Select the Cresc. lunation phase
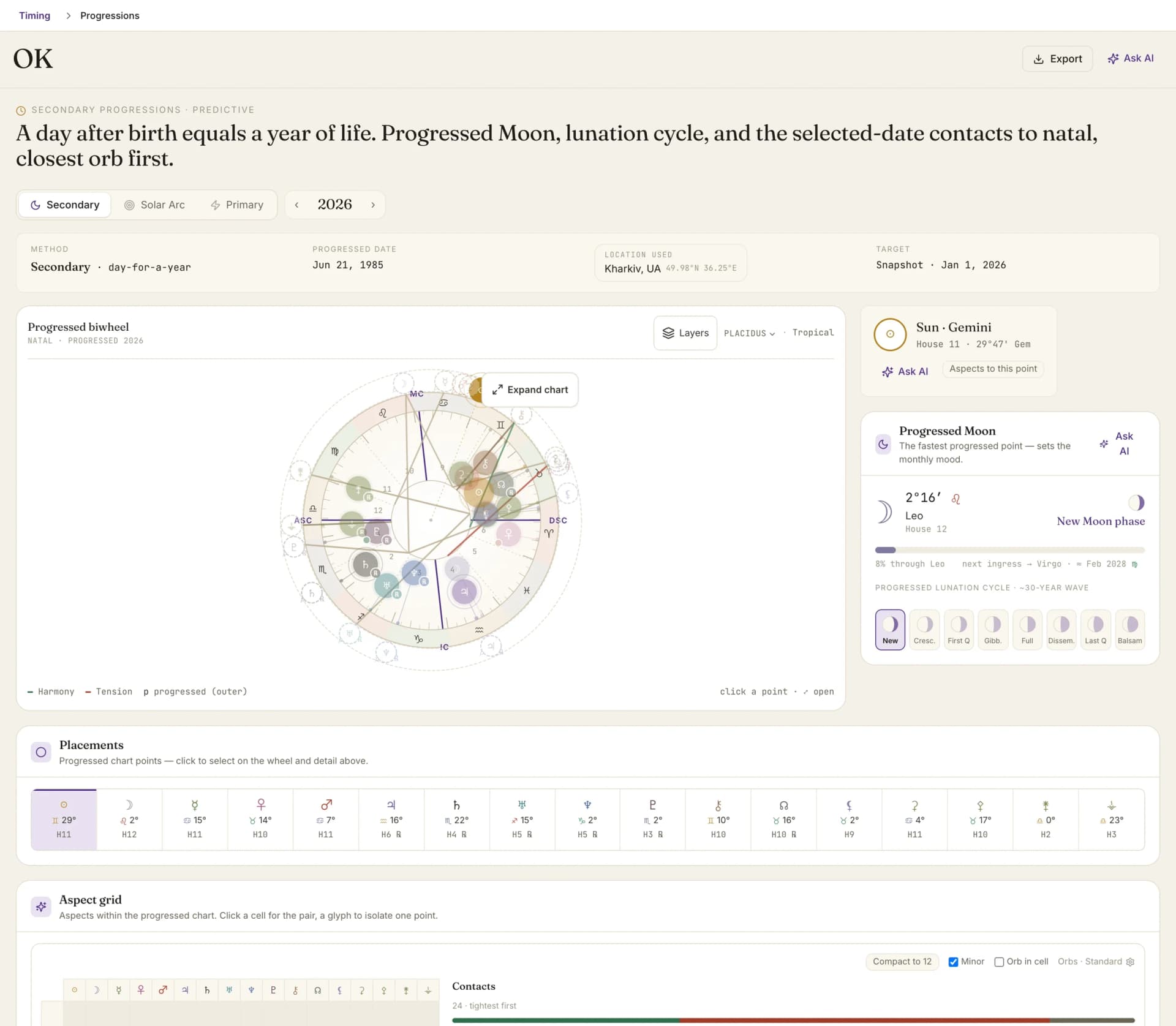 tap(924, 630)
